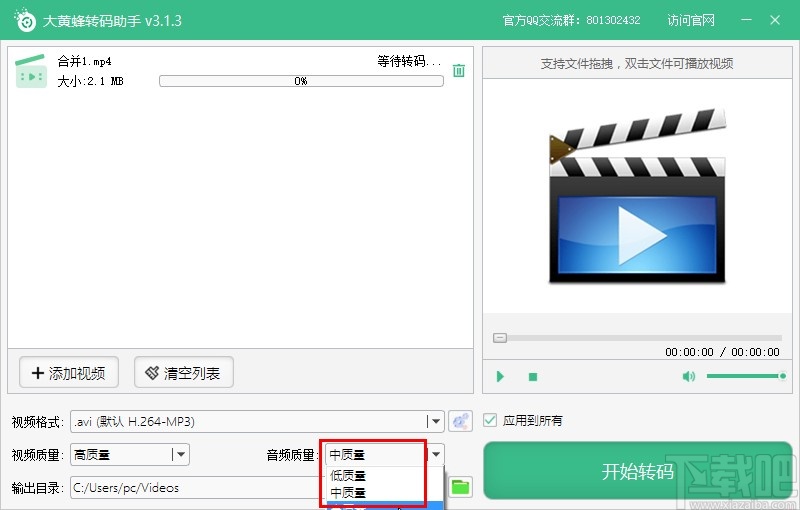Minimize the 大黄蜂转码助手 window
The height and width of the screenshot is (510, 800).
coord(746,20)
